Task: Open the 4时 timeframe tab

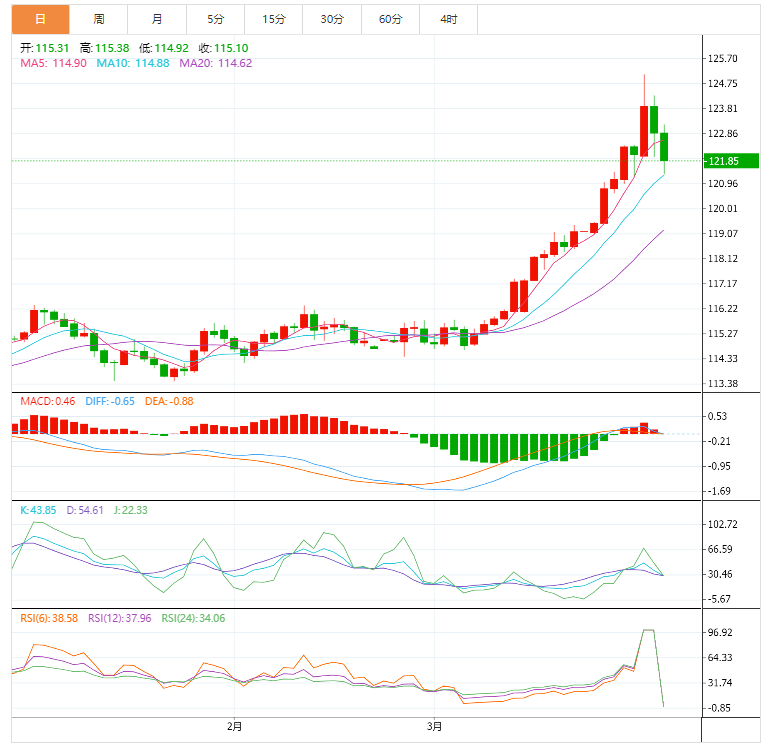Action: [x=448, y=20]
